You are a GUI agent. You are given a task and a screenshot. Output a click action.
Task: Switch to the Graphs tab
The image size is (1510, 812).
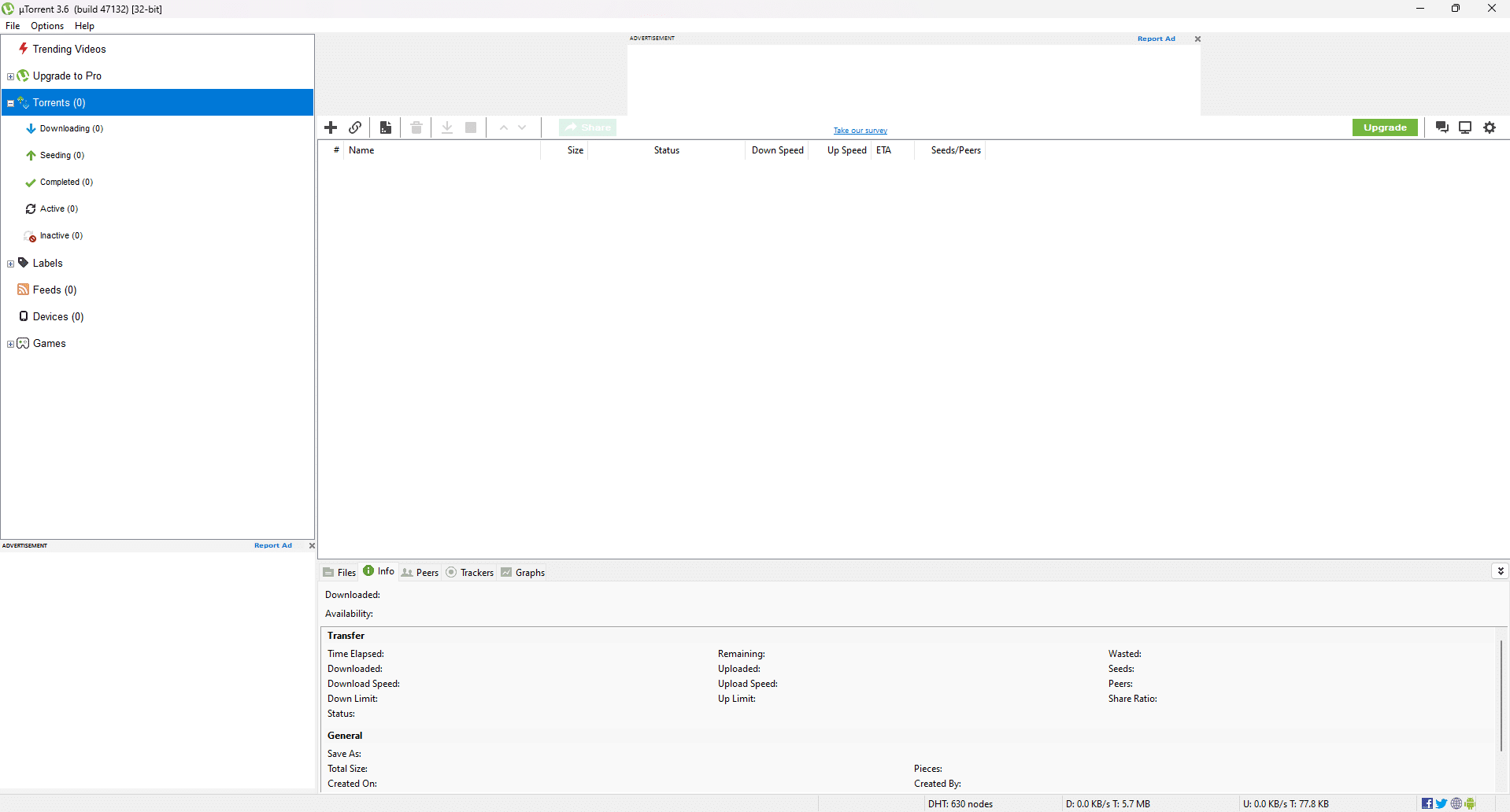coord(523,572)
